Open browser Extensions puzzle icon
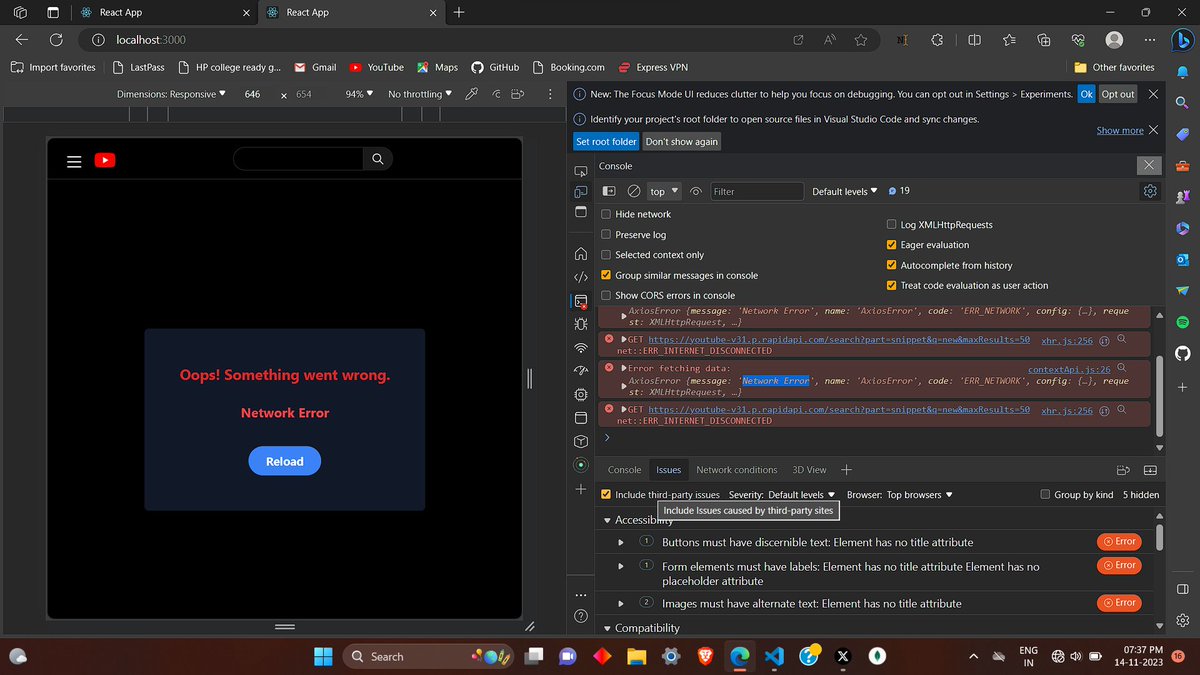The width and height of the screenshot is (1200, 675). point(937,39)
